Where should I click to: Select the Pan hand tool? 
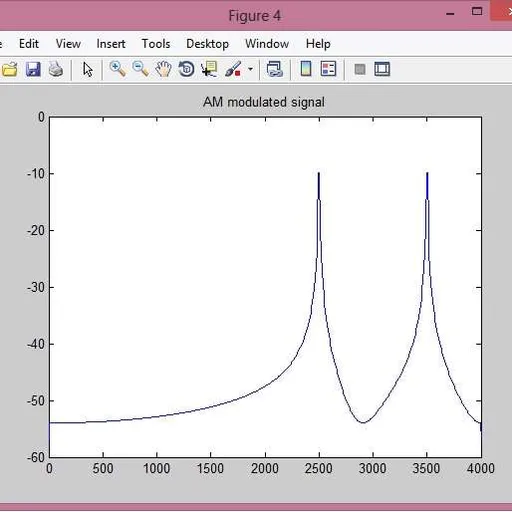tap(163, 69)
